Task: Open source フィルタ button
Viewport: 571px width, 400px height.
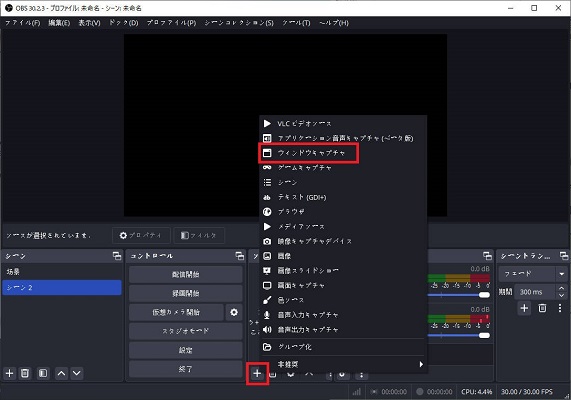Action: 199,235
